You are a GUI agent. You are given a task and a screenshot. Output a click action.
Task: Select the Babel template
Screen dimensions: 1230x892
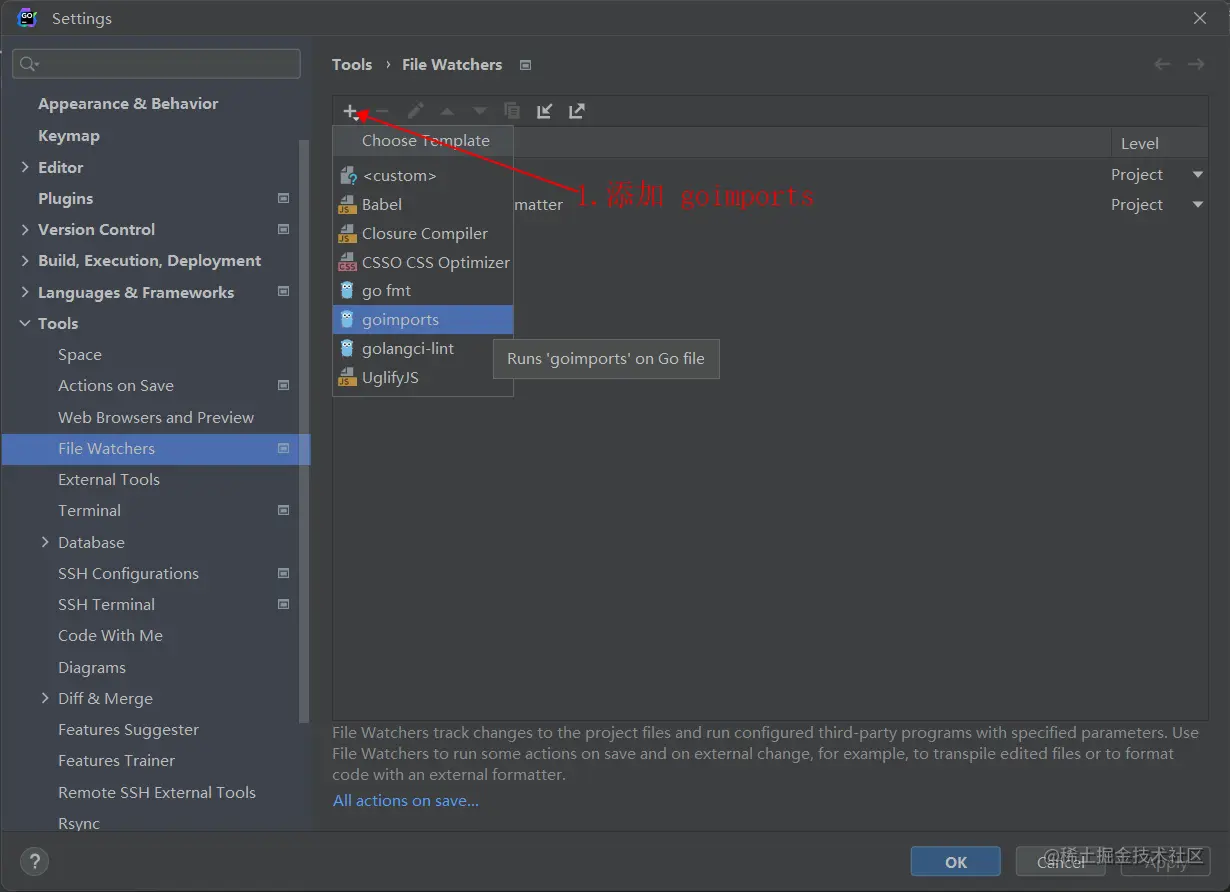tap(423, 204)
